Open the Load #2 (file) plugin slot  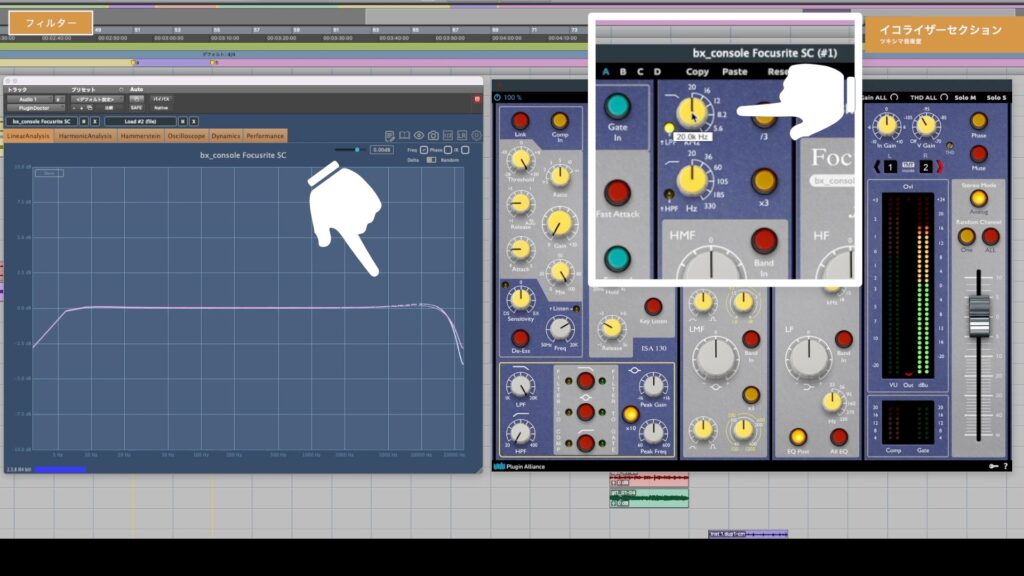coord(140,121)
